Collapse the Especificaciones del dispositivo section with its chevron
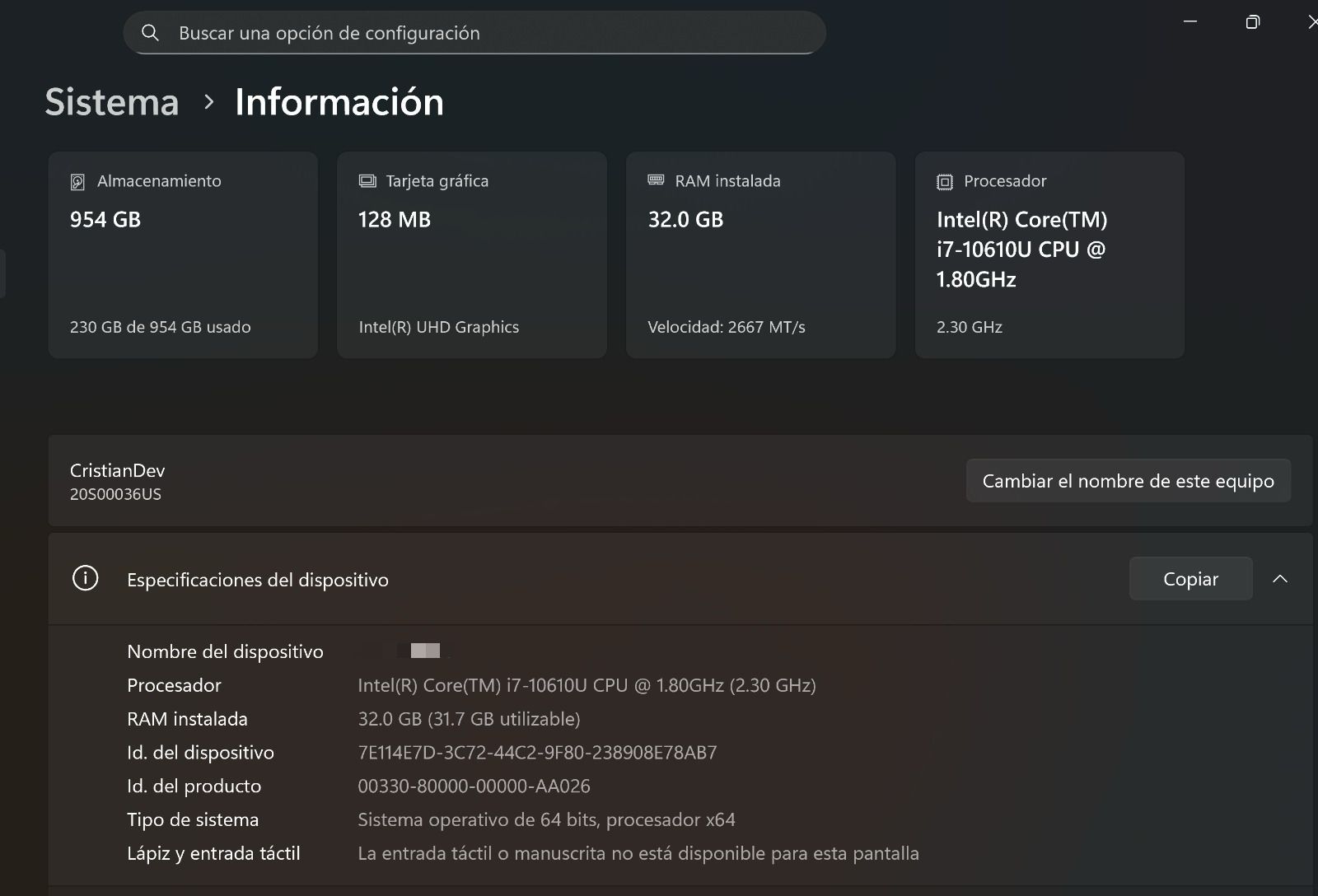The image size is (1318, 896). (x=1280, y=578)
